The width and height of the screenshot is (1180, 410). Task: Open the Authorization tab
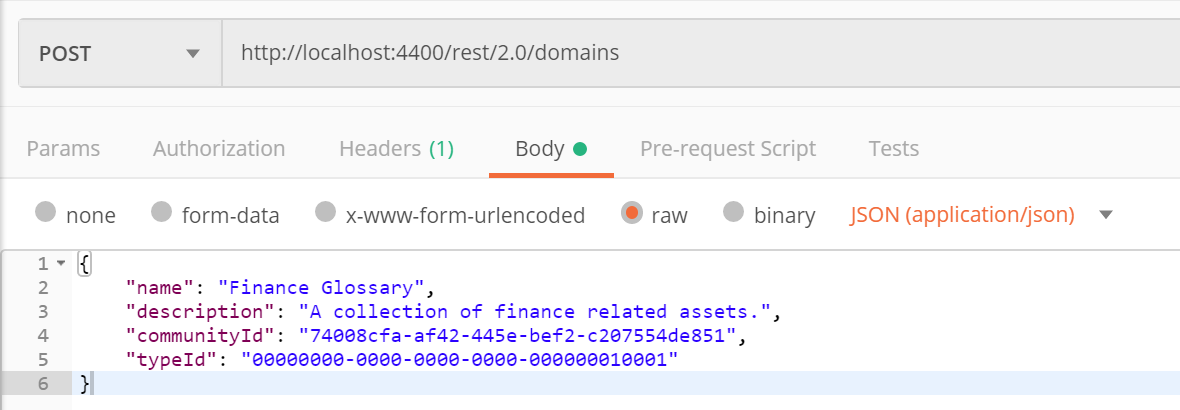(219, 149)
